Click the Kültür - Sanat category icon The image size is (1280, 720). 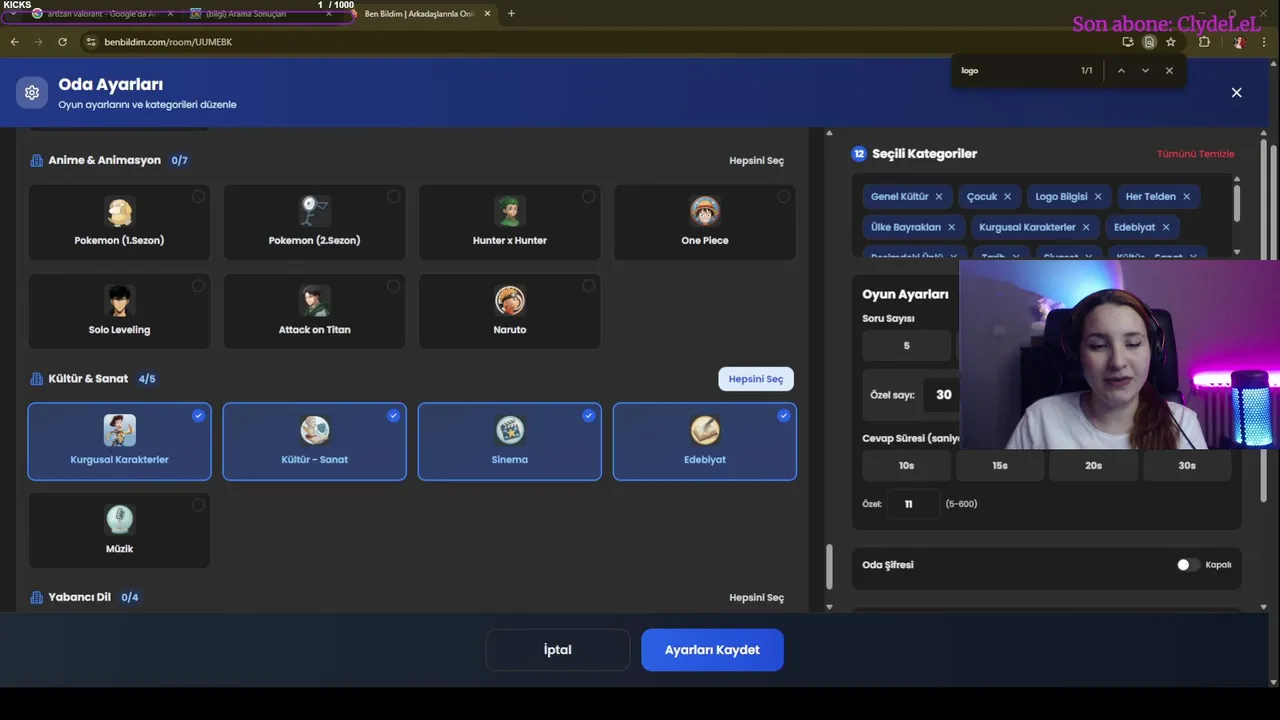[314, 430]
